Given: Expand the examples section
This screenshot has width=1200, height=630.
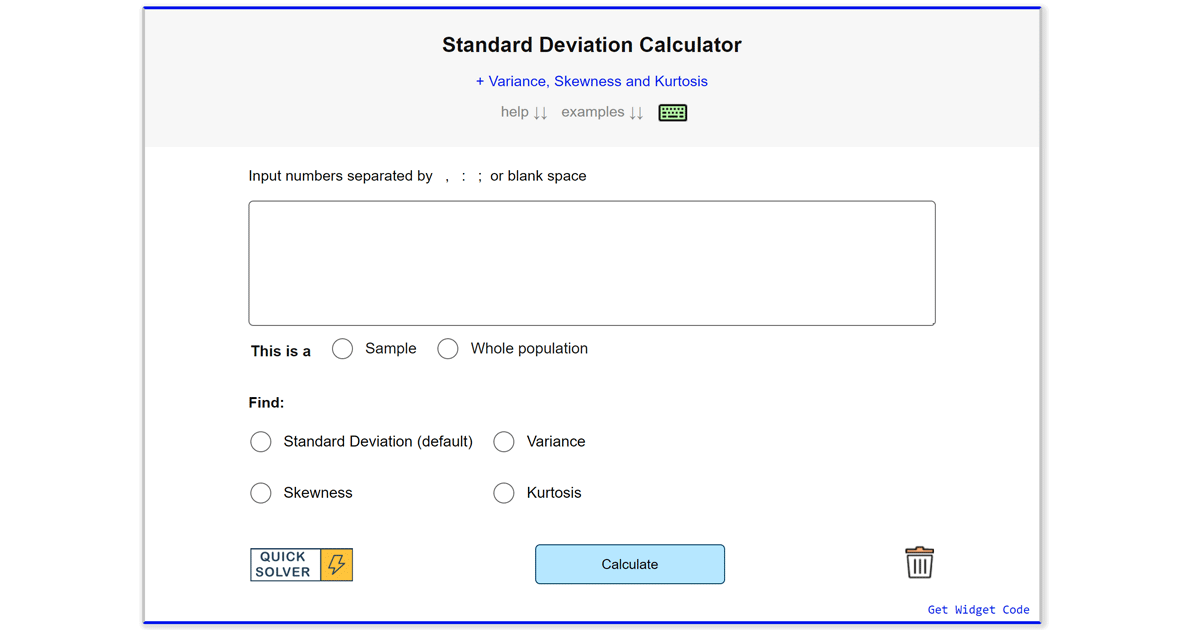Looking at the screenshot, I should [592, 112].
